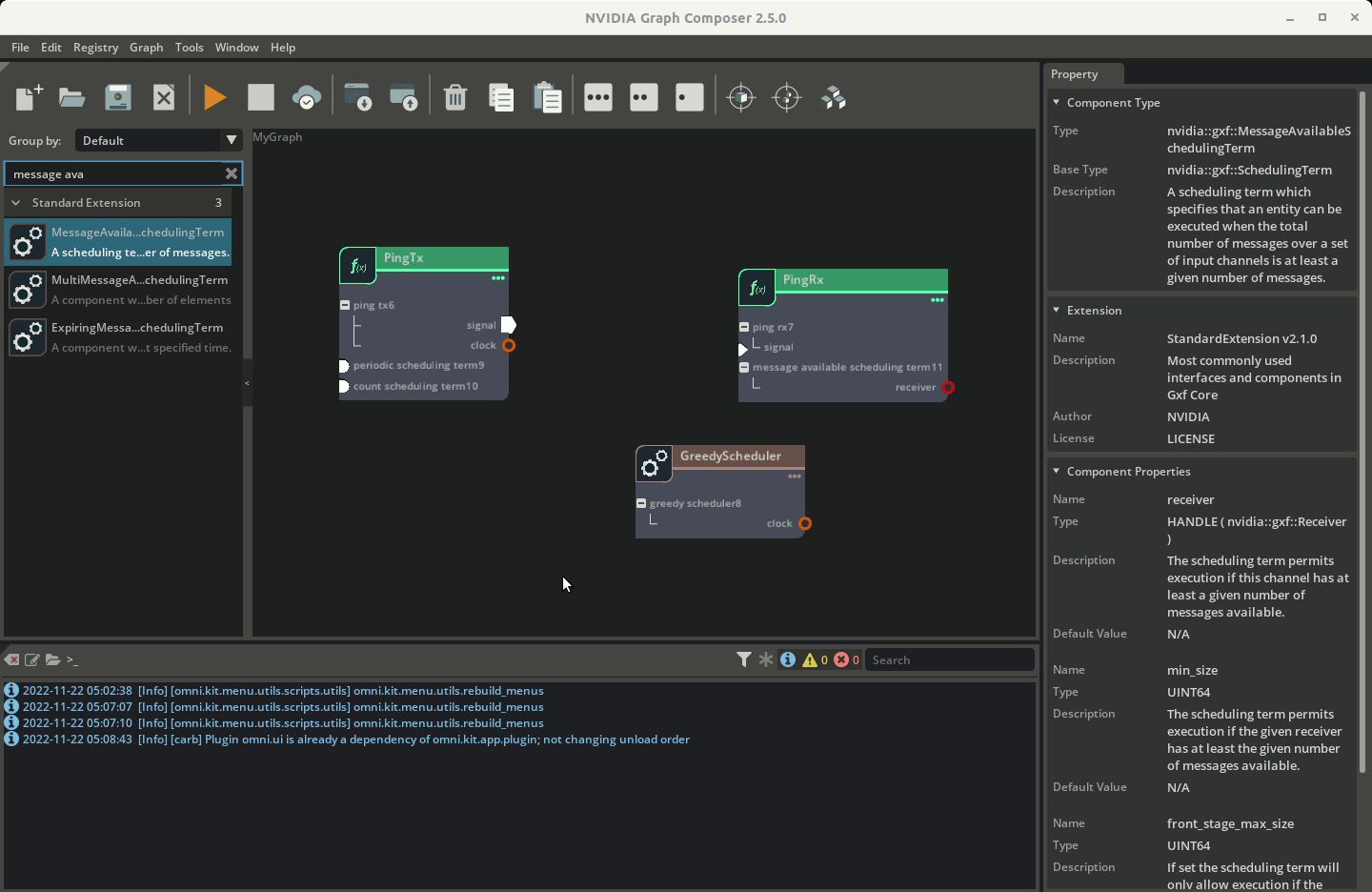Open the console filter funnel icon
The height and width of the screenshot is (892, 1372).
pyautogui.click(x=744, y=659)
